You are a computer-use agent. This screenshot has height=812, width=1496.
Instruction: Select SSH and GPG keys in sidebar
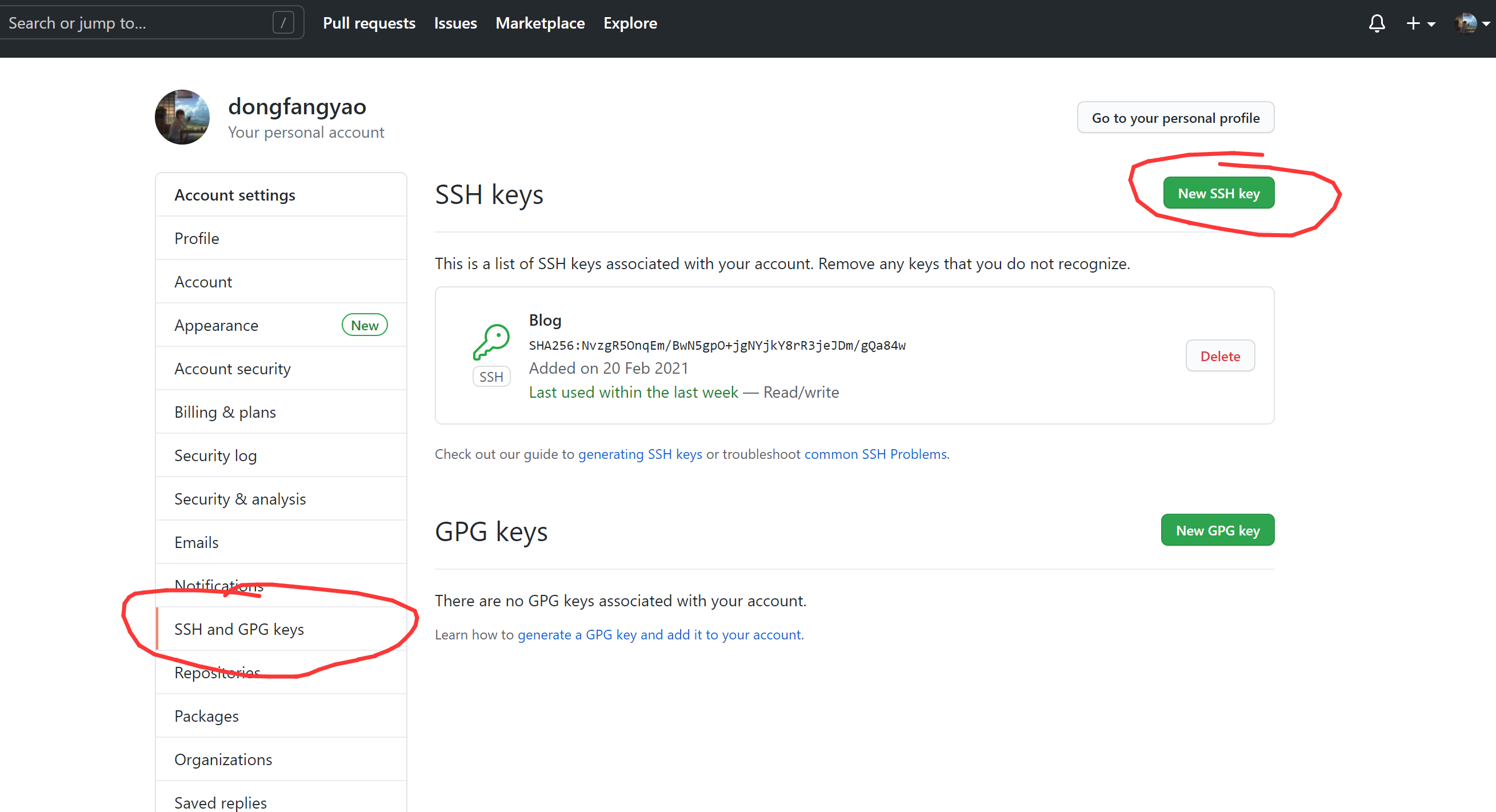pyautogui.click(x=281, y=629)
